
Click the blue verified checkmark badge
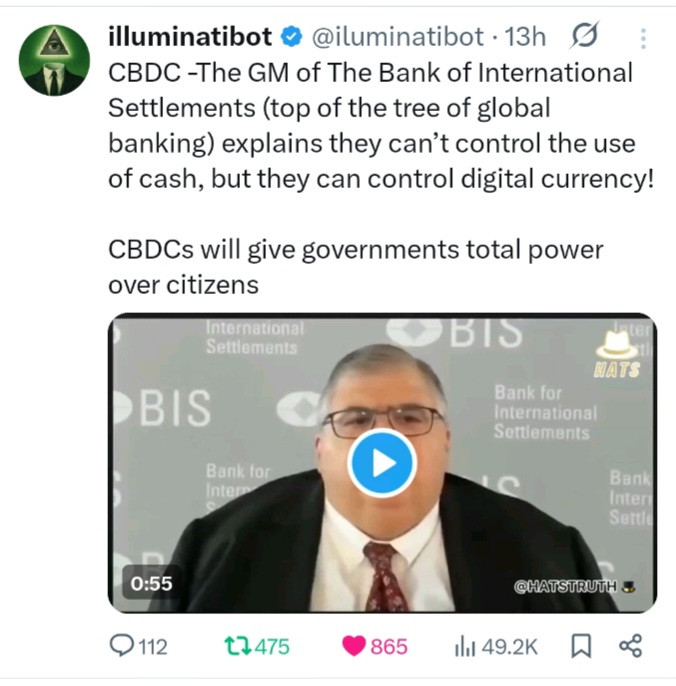pyautogui.click(x=291, y=36)
